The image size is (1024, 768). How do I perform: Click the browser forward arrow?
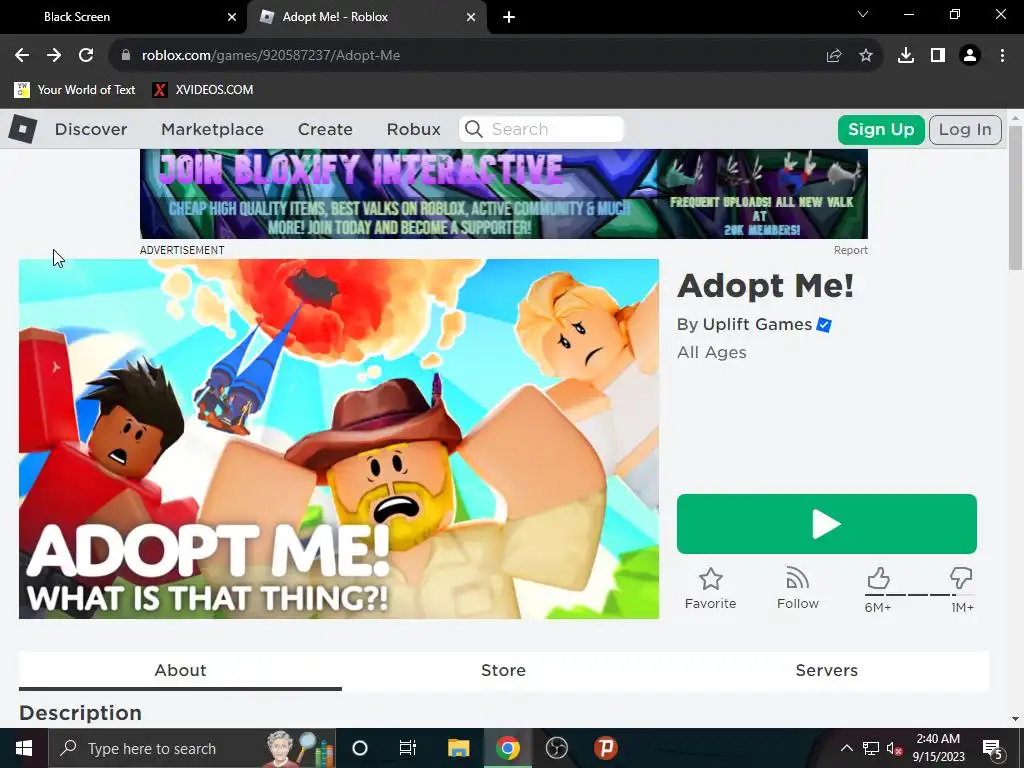[54, 56]
